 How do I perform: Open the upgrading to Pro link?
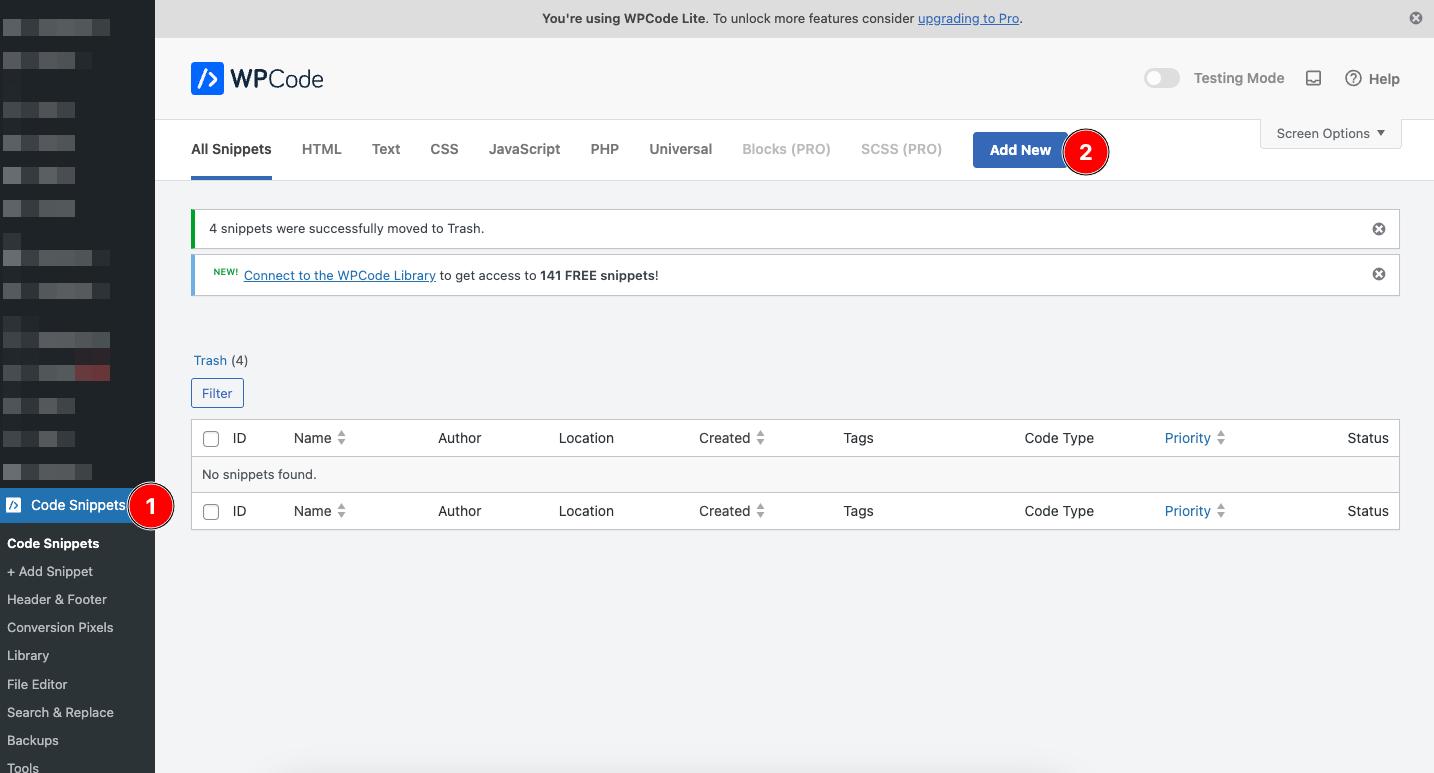click(968, 18)
